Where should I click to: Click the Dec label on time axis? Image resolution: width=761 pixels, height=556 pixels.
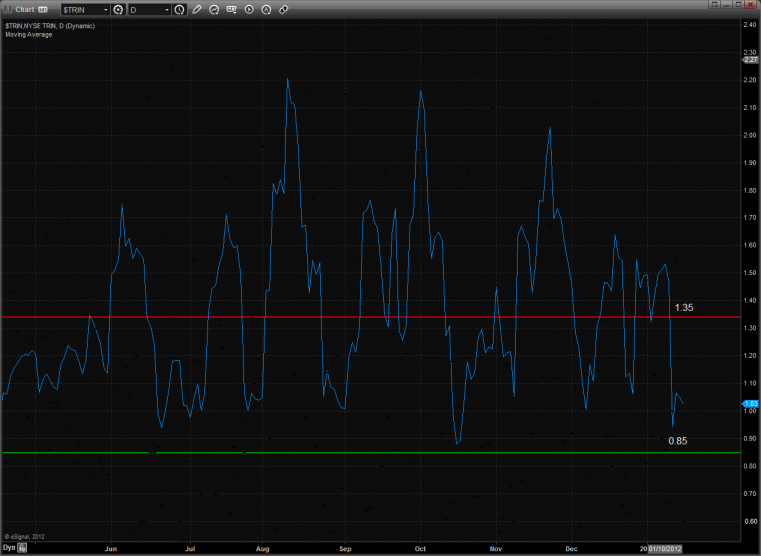(x=571, y=549)
